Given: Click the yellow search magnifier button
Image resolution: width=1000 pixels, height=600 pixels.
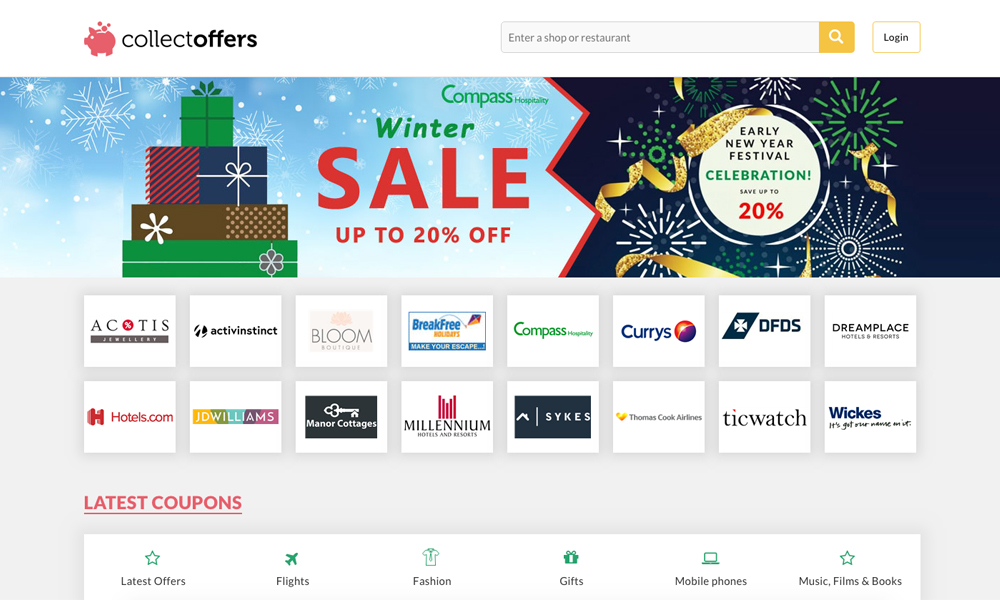Looking at the screenshot, I should tap(836, 37).
